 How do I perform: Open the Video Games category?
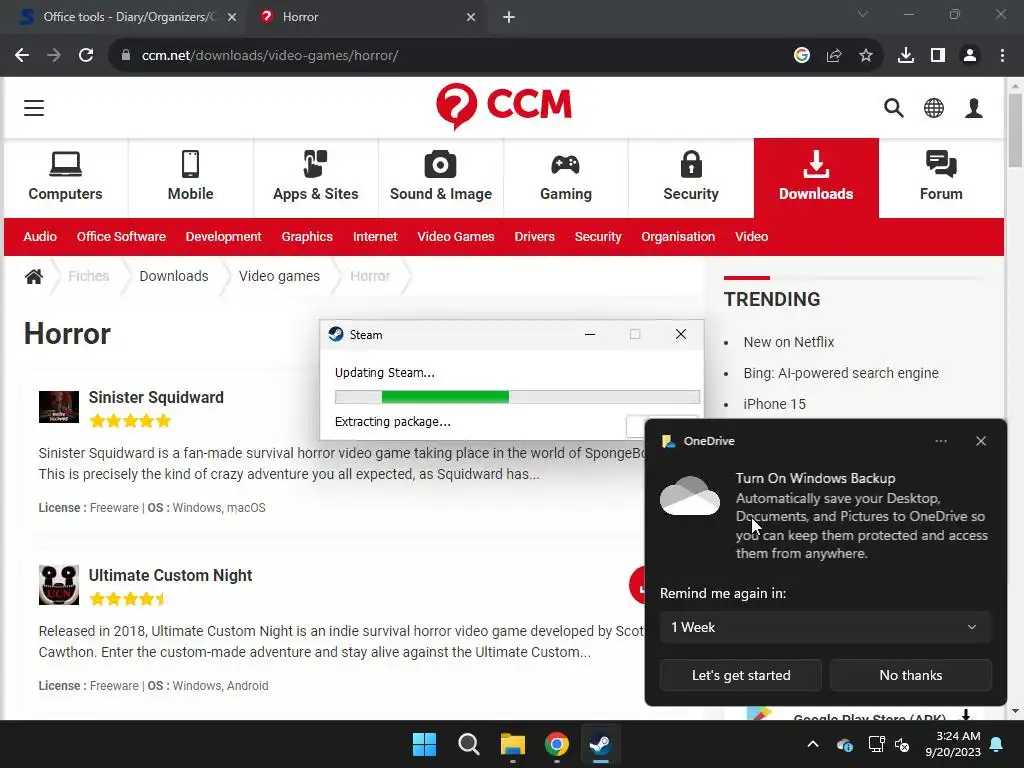pyautogui.click(x=456, y=236)
